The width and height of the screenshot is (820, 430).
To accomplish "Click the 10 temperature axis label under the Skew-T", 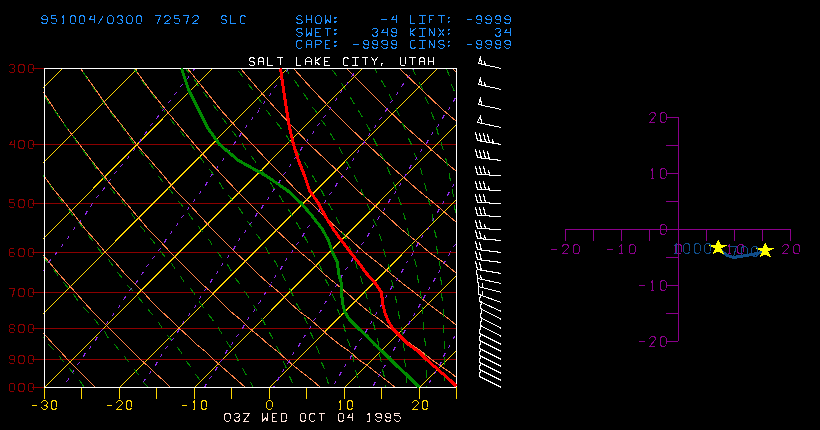I will click(345, 404).
